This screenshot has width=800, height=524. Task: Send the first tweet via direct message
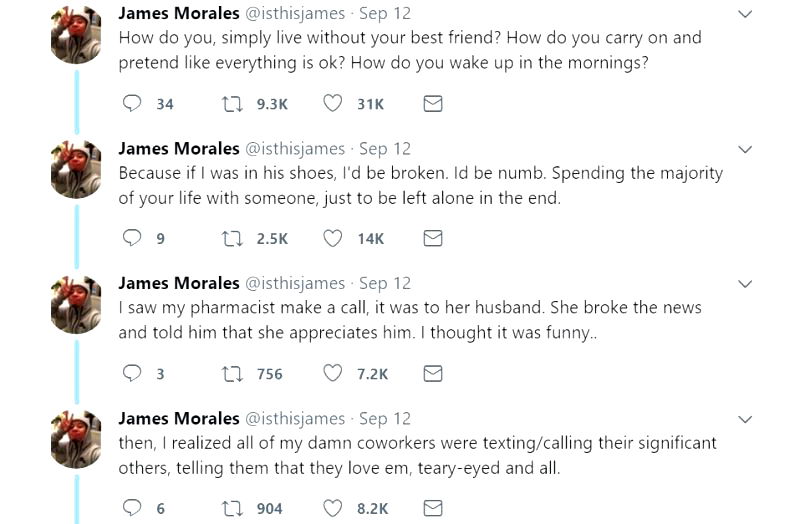(433, 103)
